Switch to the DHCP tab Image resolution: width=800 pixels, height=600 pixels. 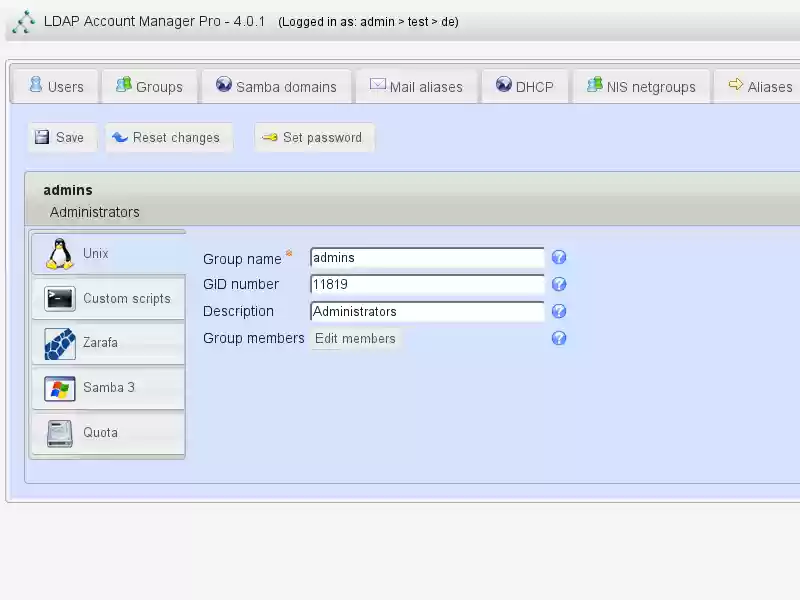(x=525, y=87)
